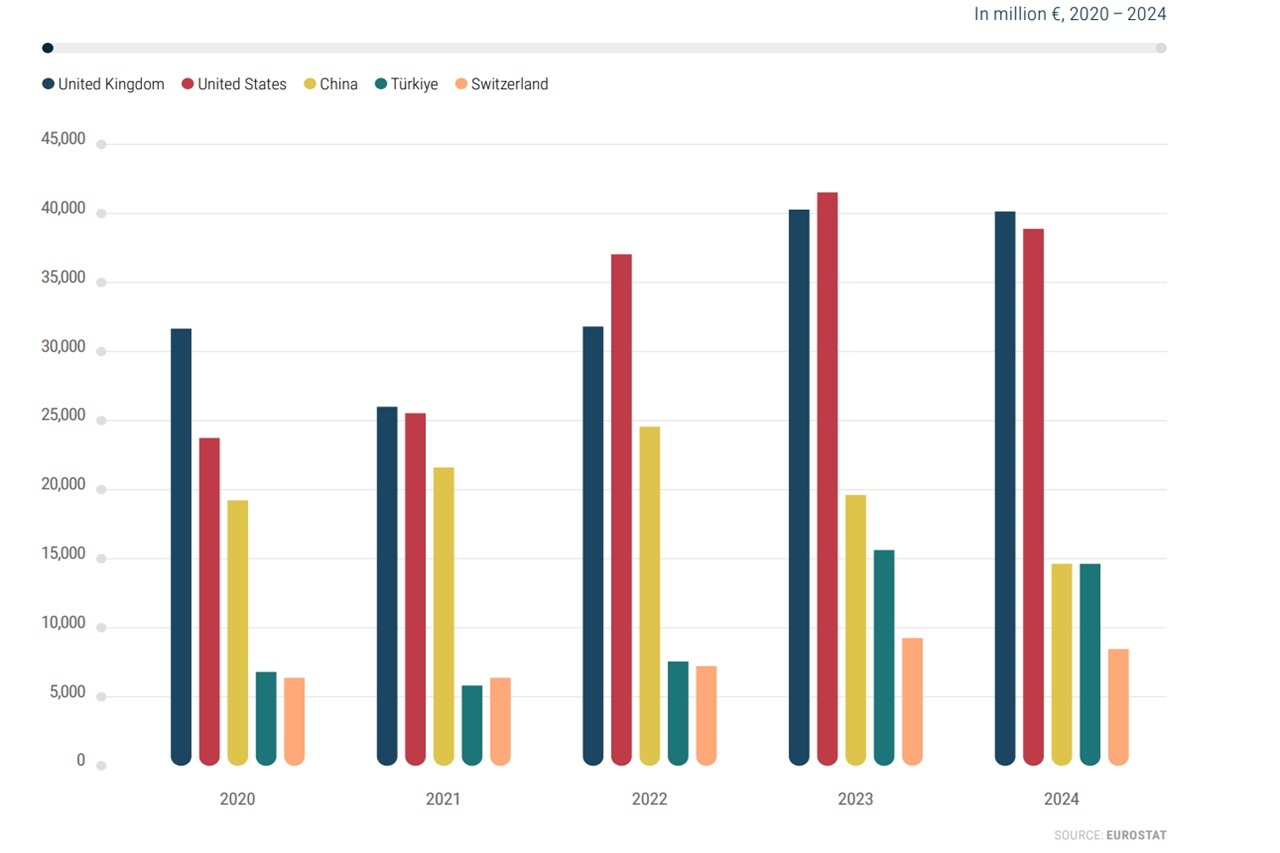This screenshot has width=1280, height=853.
Task: Click the 2024 United States bar
Action: click(x=1033, y=497)
